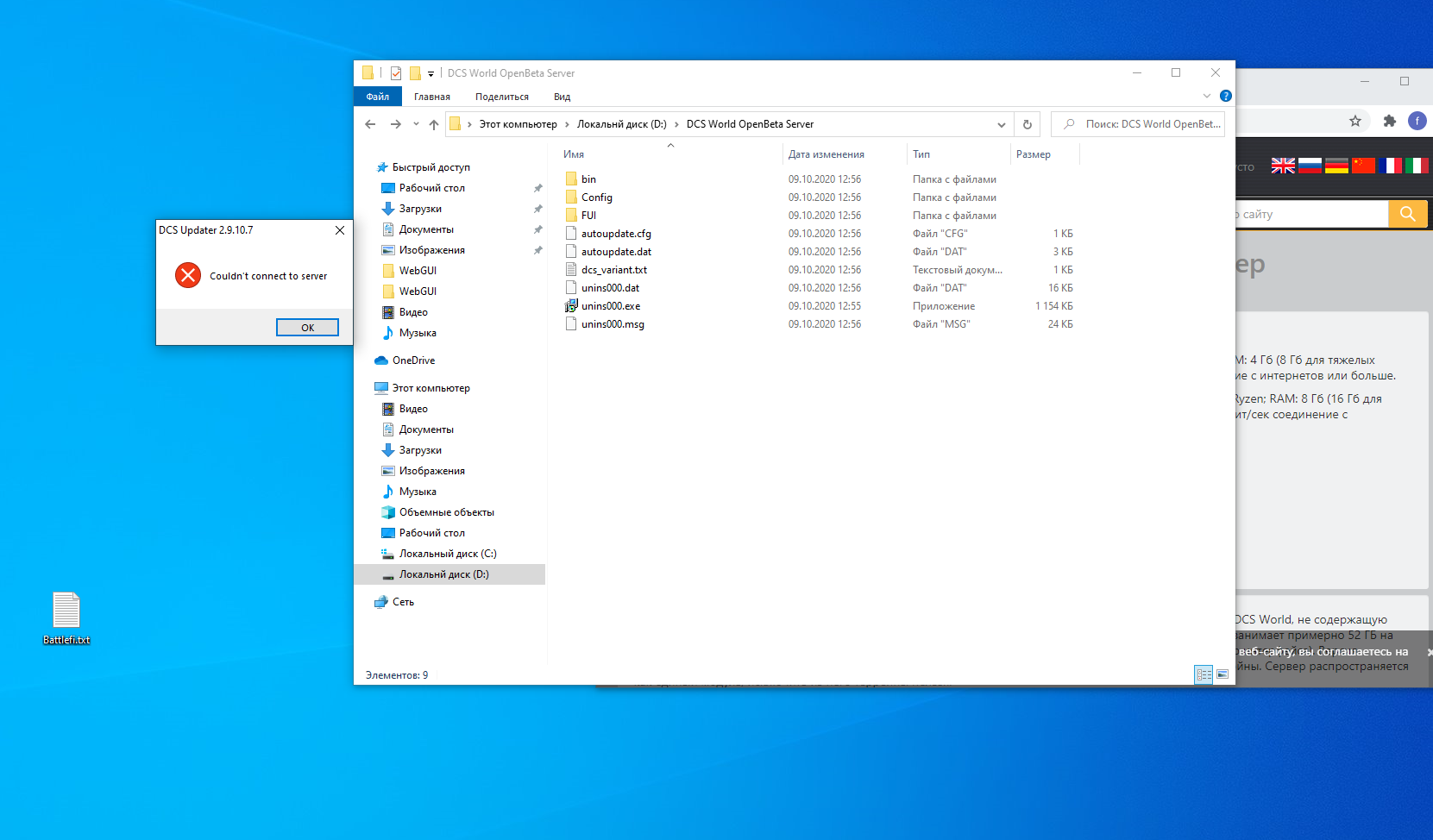This screenshot has width=1433, height=840.
Task: Open Объемные объекты in navigation pane
Action: click(x=446, y=512)
